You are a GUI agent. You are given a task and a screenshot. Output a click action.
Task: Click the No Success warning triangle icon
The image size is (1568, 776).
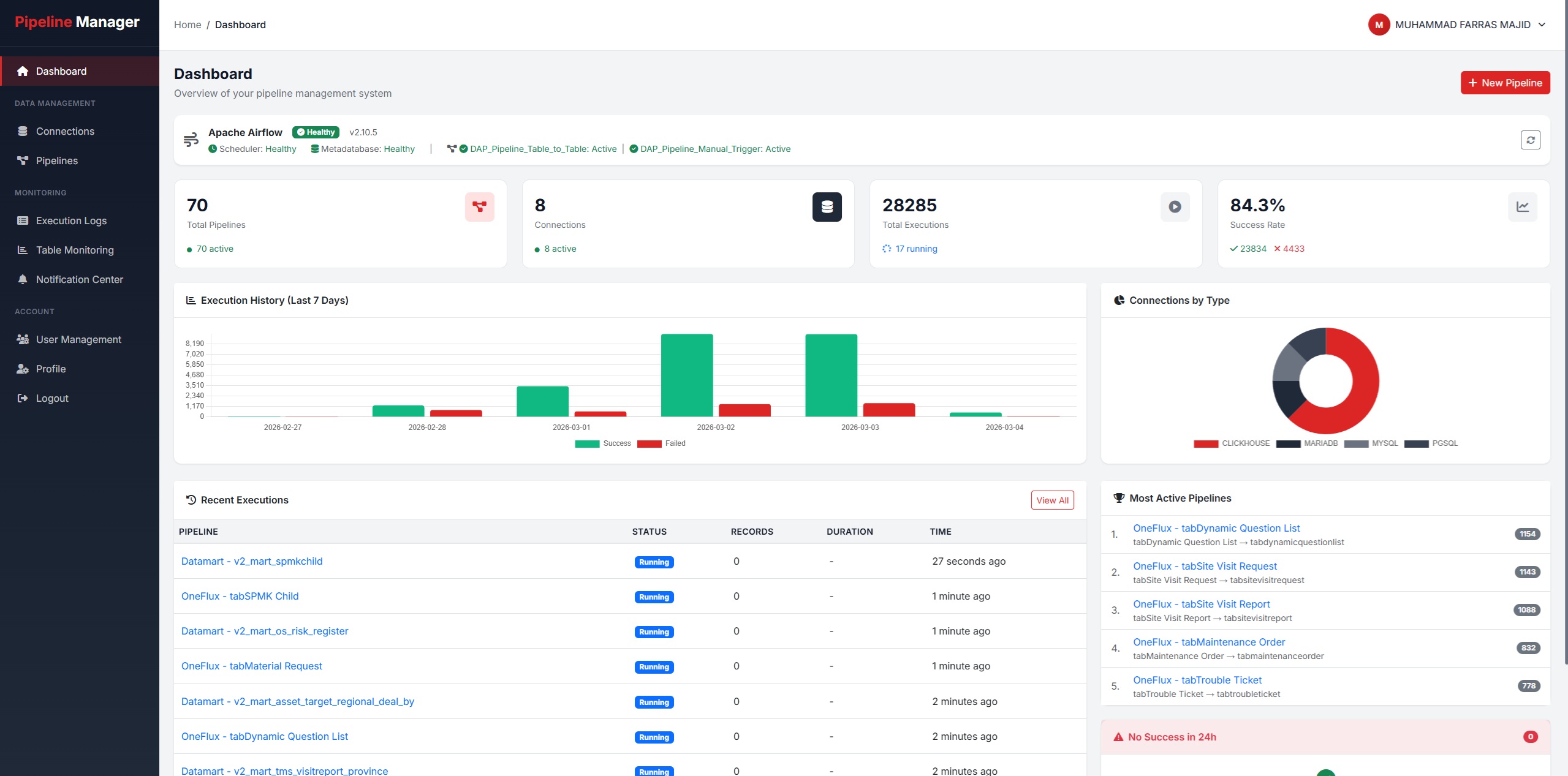point(1118,737)
